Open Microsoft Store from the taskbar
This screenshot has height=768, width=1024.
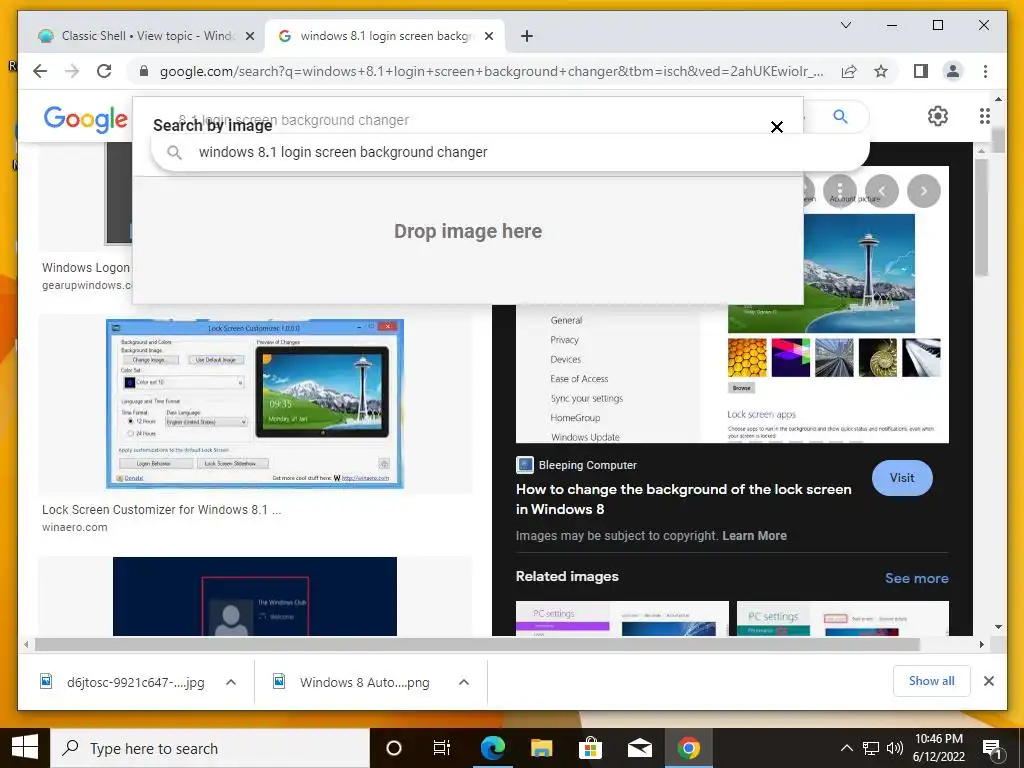tap(590, 748)
